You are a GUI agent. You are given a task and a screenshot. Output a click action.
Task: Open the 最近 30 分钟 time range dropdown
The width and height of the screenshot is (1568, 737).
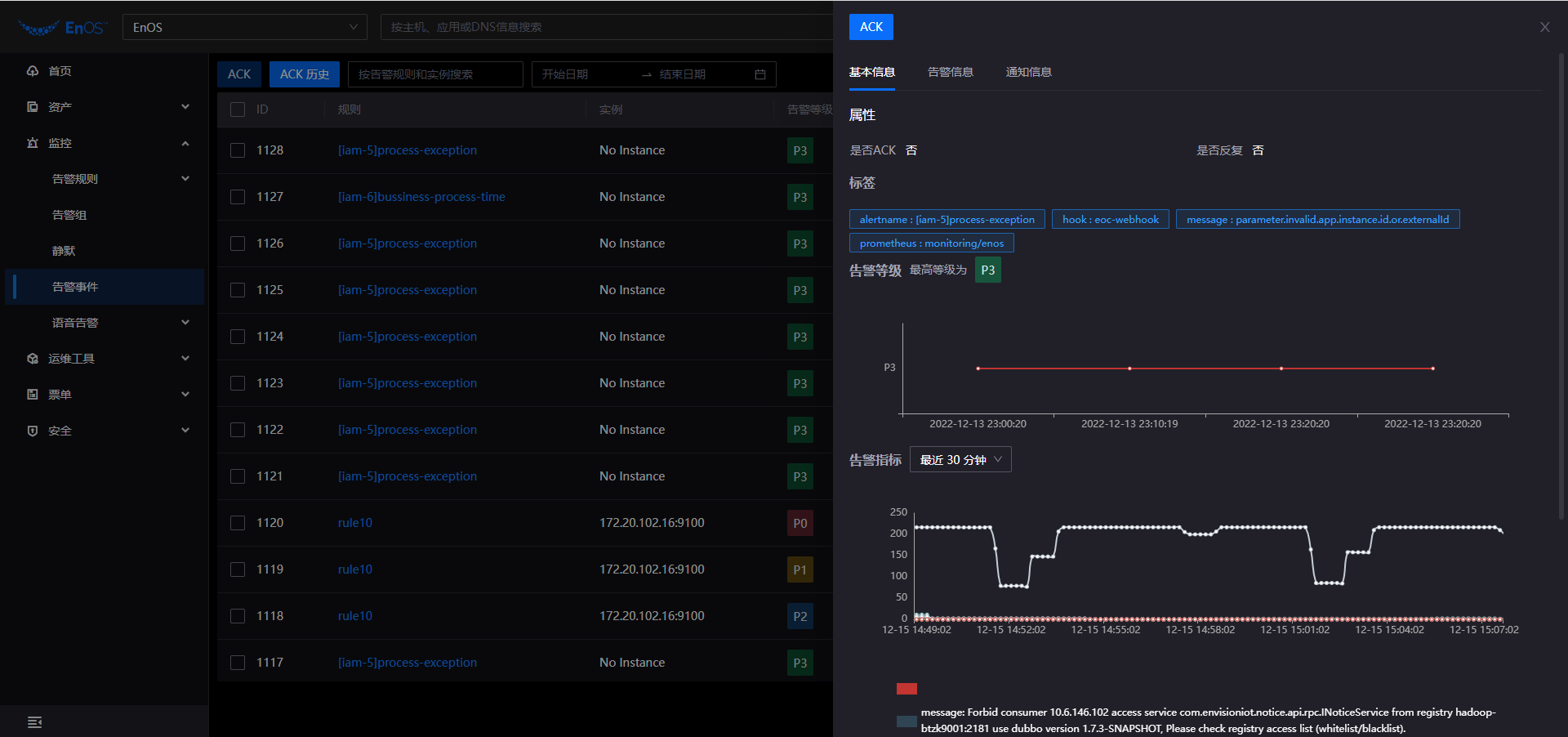pos(960,460)
